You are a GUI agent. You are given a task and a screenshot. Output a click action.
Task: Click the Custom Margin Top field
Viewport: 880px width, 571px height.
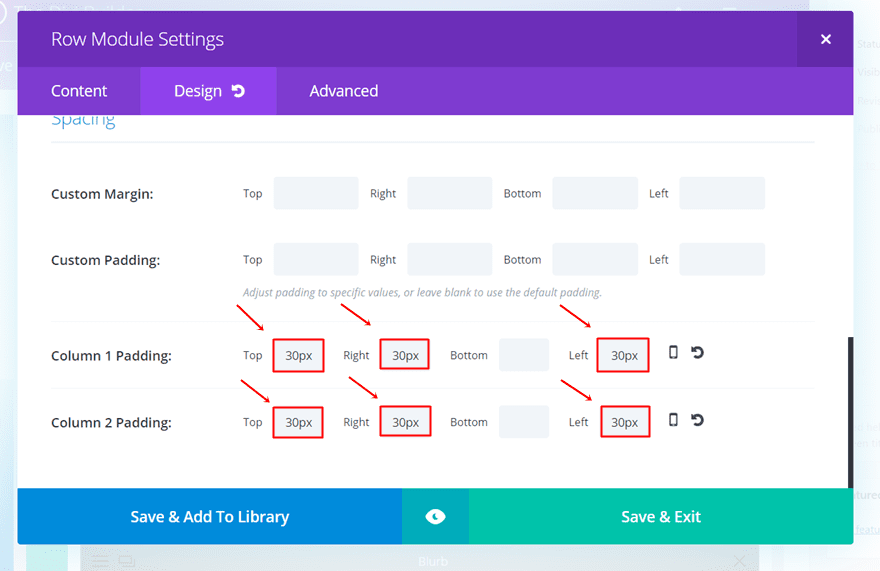316,193
